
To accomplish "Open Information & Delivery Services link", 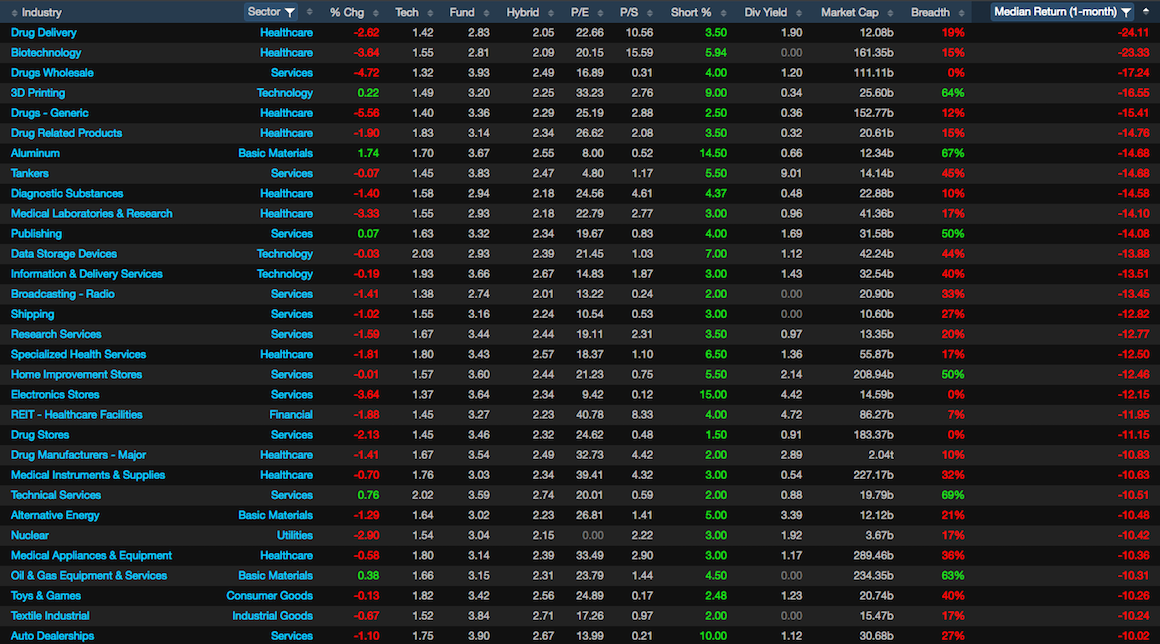I will (x=87, y=274).
